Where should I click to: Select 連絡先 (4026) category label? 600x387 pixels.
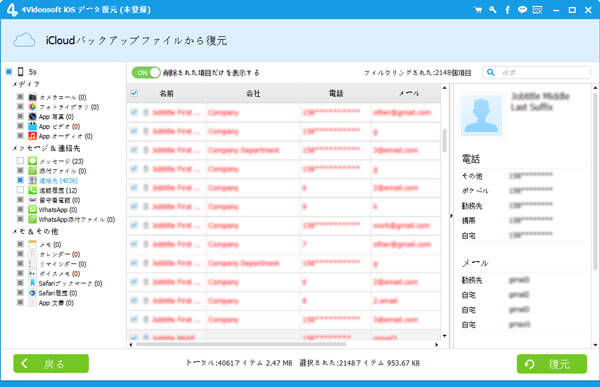pyautogui.click(x=59, y=180)
